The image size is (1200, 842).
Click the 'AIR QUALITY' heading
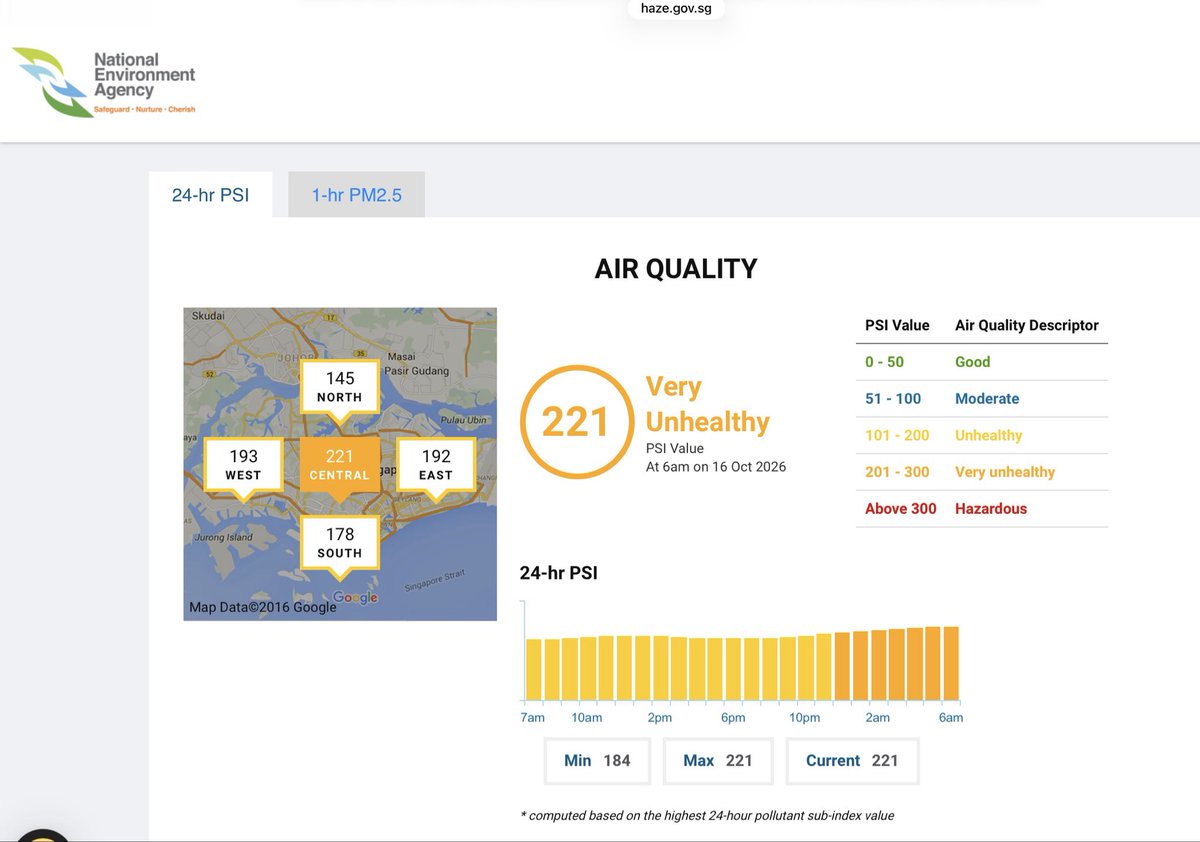(x=676, y=269)
